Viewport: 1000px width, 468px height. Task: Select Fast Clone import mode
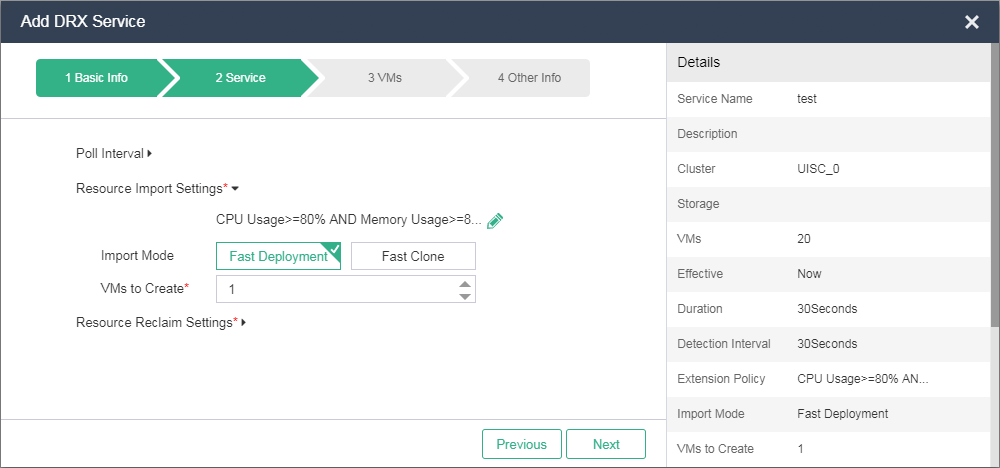[413, 256]
